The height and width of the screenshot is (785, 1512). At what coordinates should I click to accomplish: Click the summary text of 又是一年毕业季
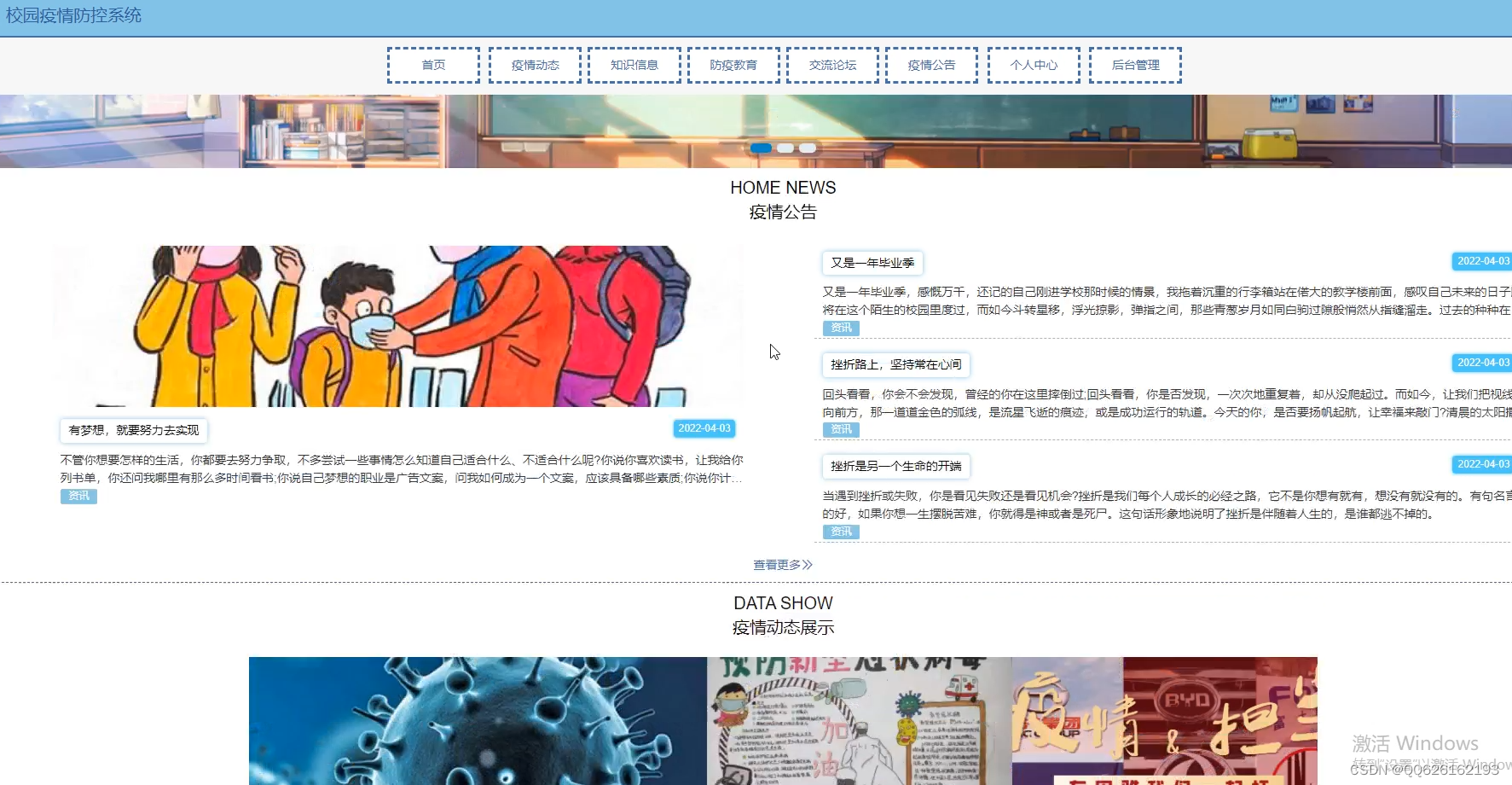tap(1167, 301)
